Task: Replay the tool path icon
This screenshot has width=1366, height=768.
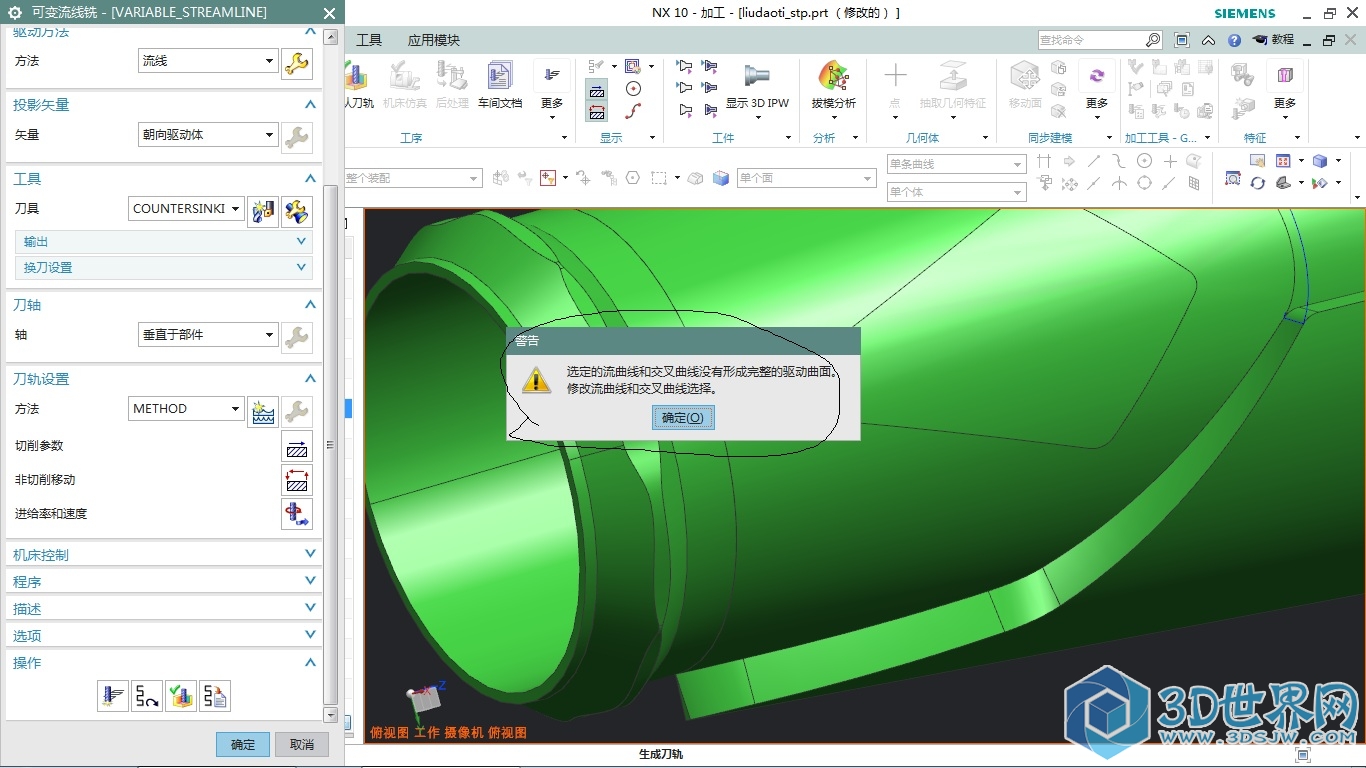Action: point(147,696)
